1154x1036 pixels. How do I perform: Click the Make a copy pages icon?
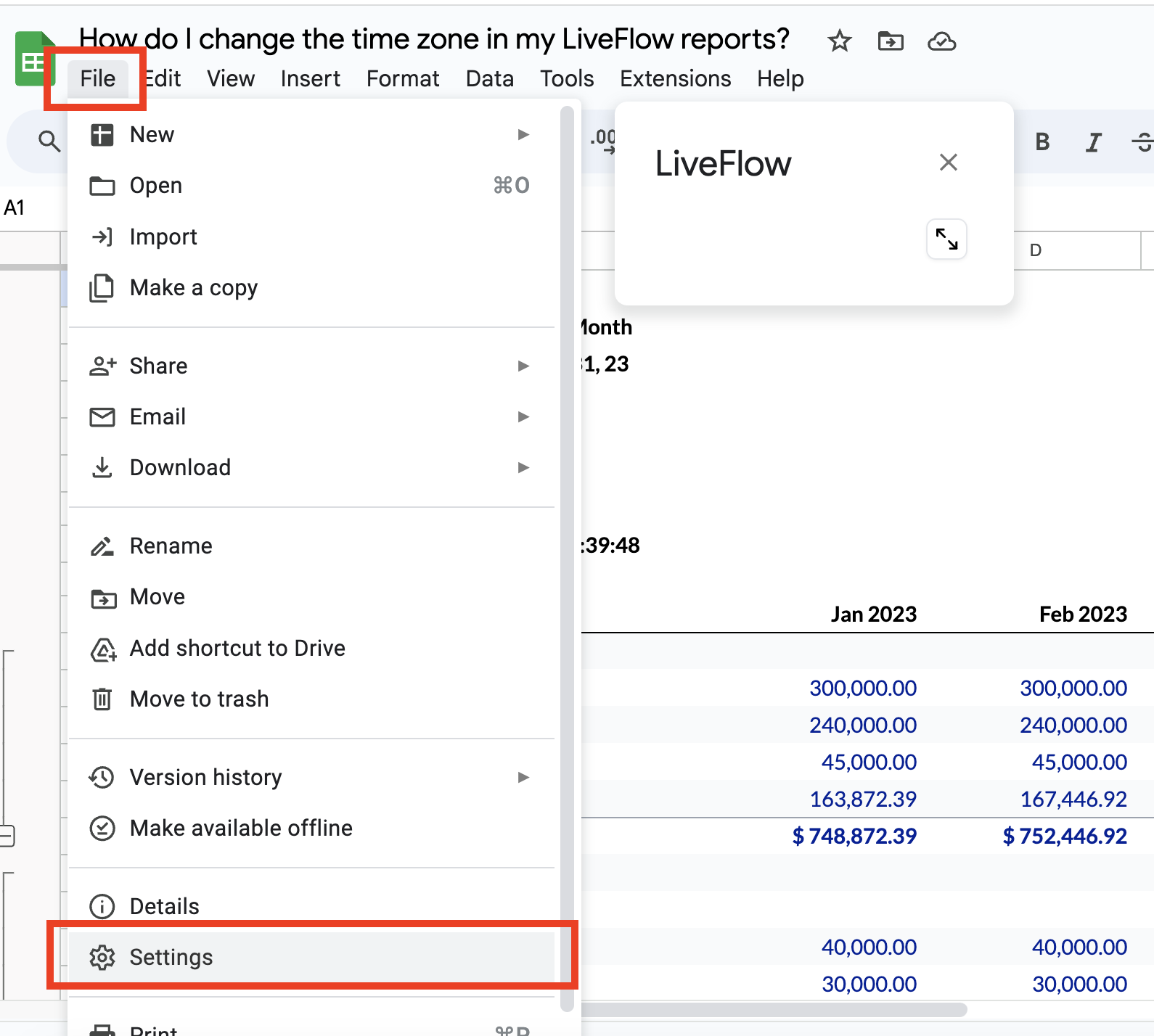point(102,288)
